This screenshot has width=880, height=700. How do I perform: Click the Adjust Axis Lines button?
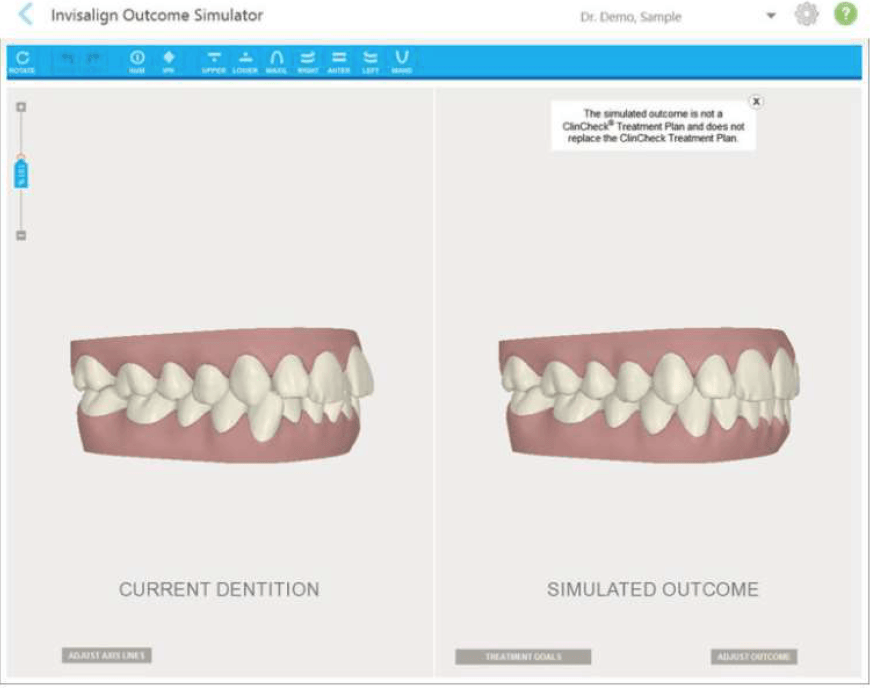[107, 656]
